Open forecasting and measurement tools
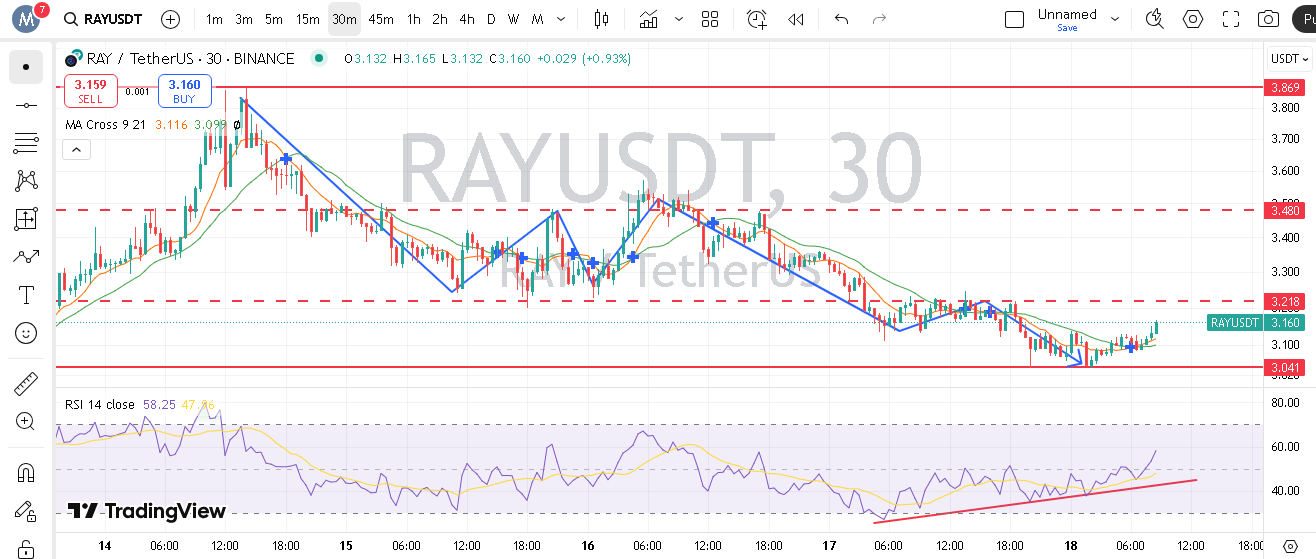 (26, 219)
